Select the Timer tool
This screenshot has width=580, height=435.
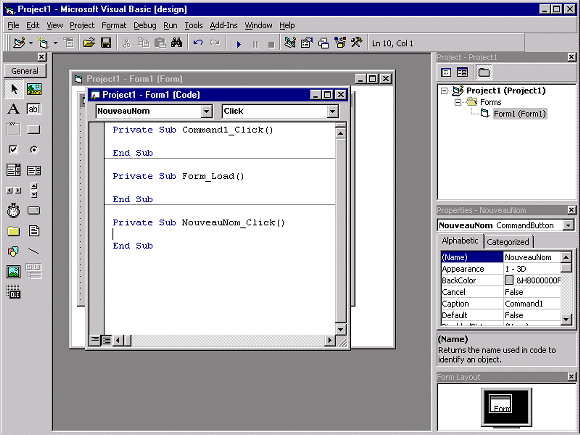pyautogui.click(x=14, y=210)
